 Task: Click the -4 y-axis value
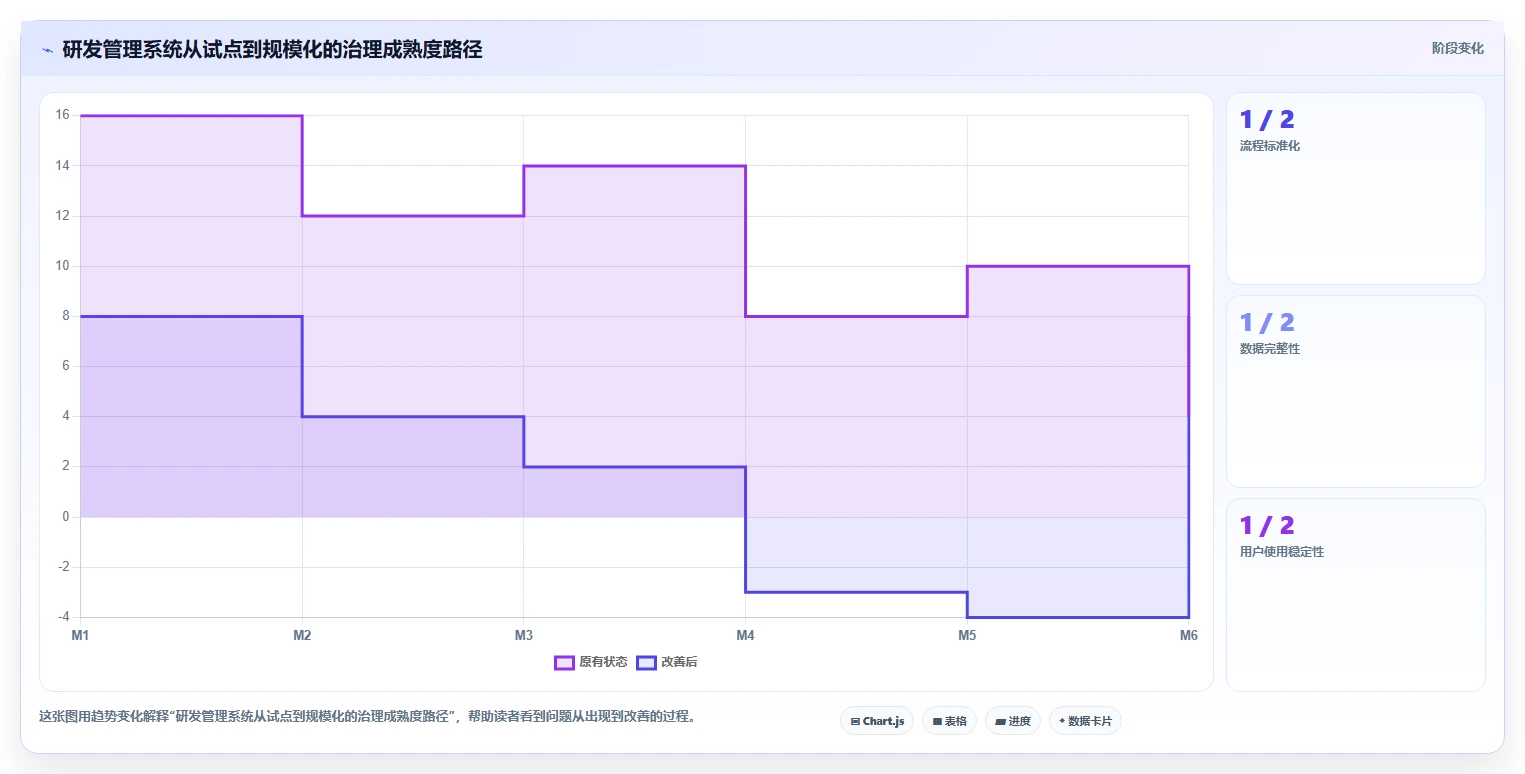pyautogui.click(x=62, y=617)
